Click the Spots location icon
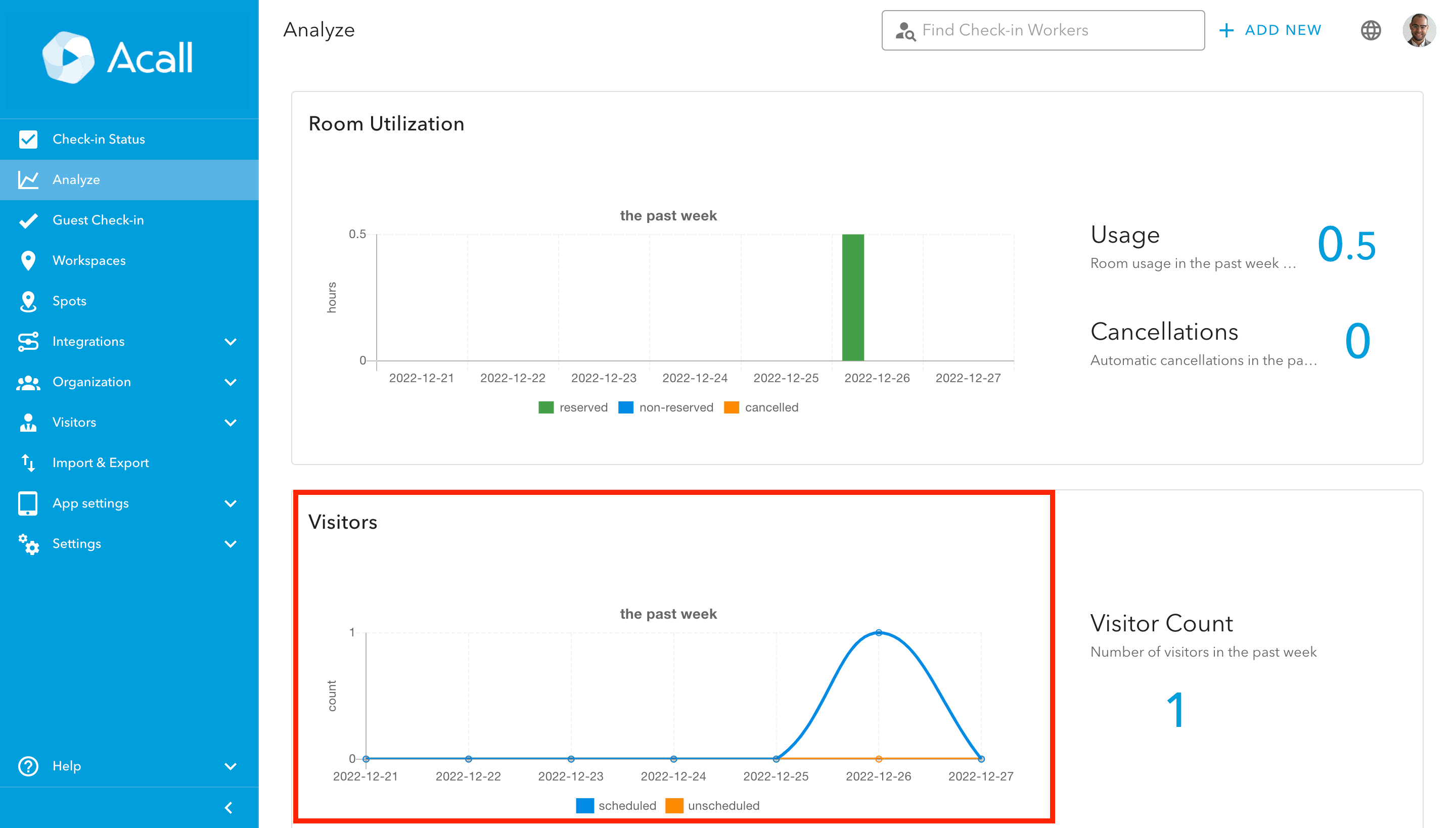The width and height of the screenshot is (1456, 828). pyautogui.click(x=28, y=301)
